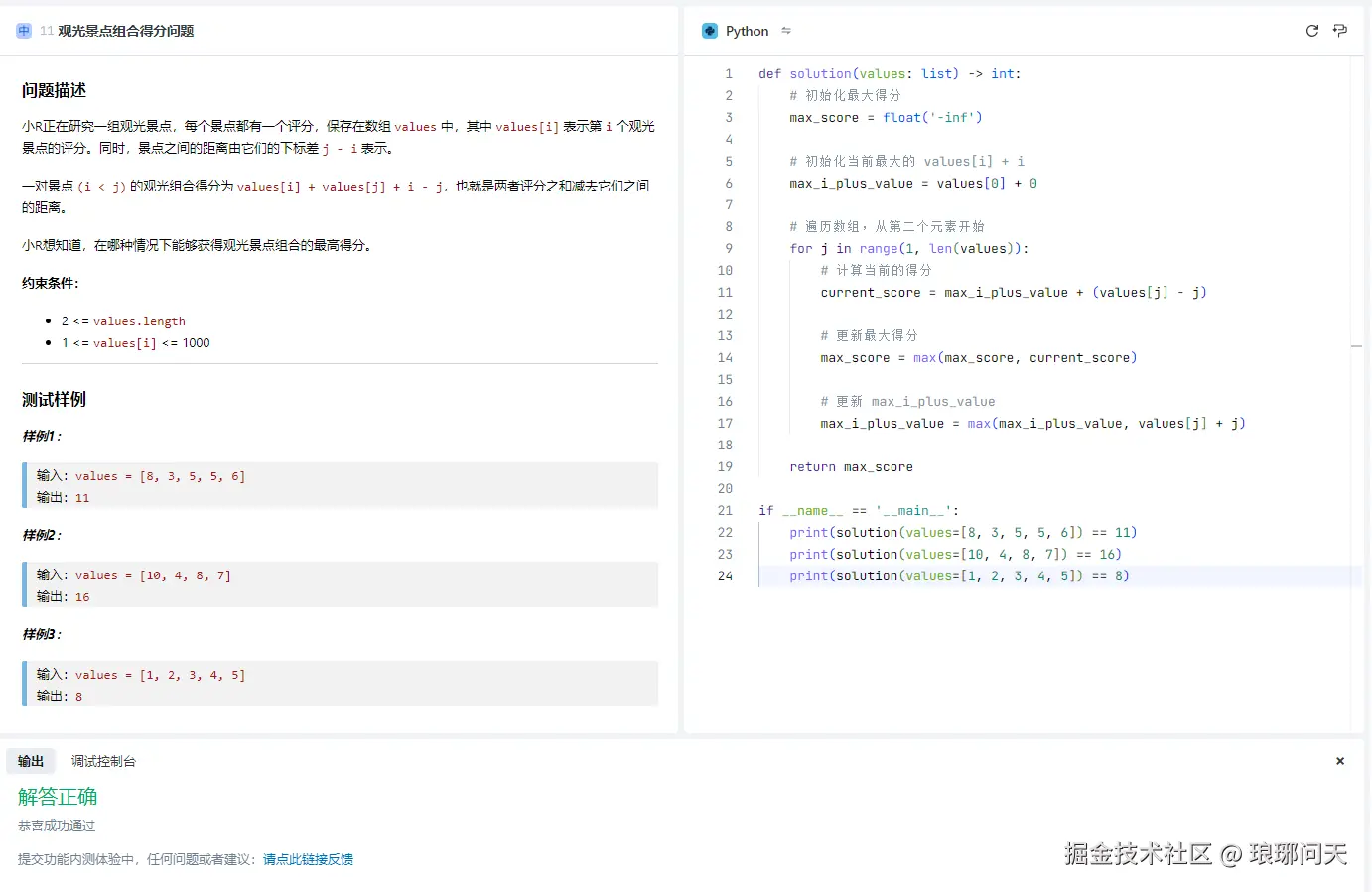Open the 请点此链接反馈 feedback link

coord(308,859)
